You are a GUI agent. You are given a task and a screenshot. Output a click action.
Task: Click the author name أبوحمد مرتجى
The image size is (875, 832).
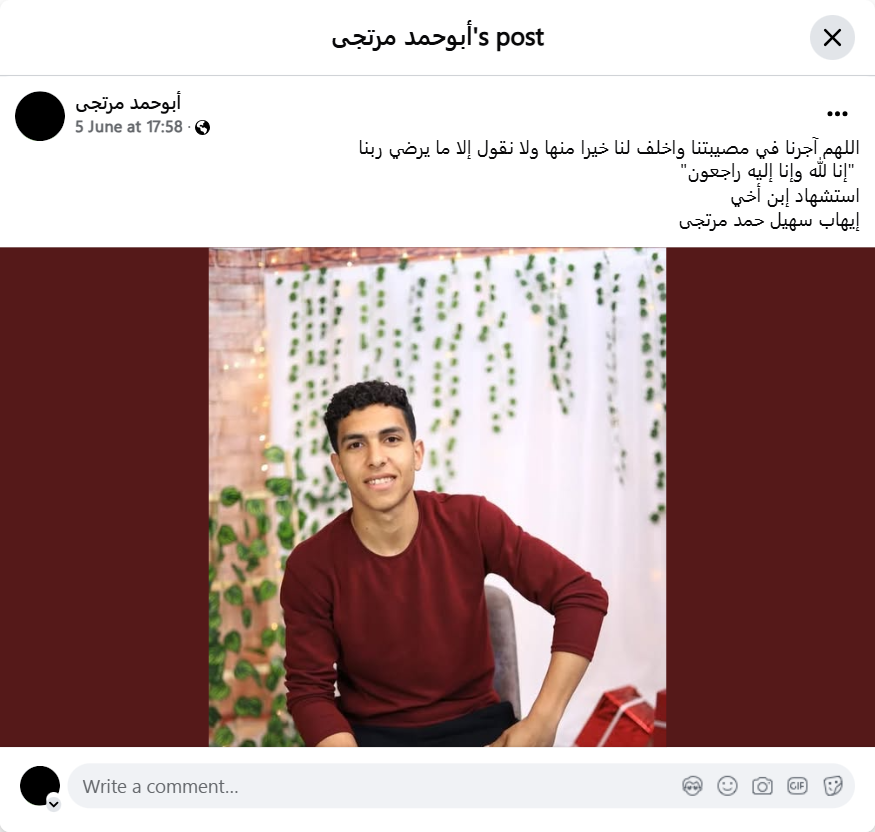pyautogui.click(x=128, y=103)
